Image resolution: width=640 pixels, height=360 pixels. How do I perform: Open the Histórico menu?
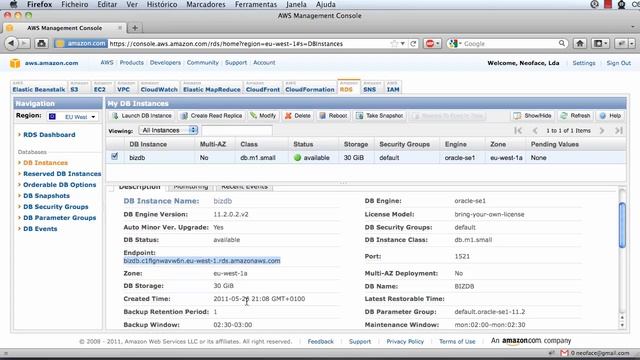coord(162,4)
